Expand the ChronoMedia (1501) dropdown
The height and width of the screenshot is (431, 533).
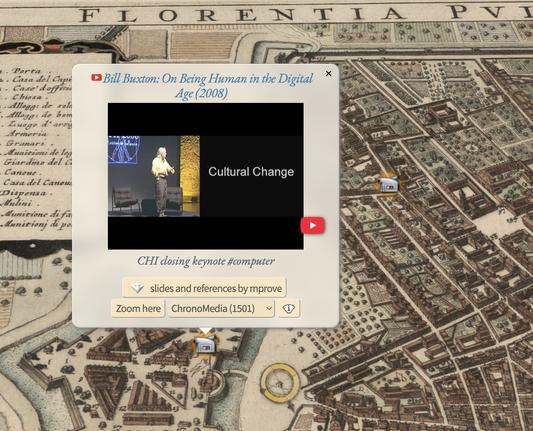[x=221, y=309]
